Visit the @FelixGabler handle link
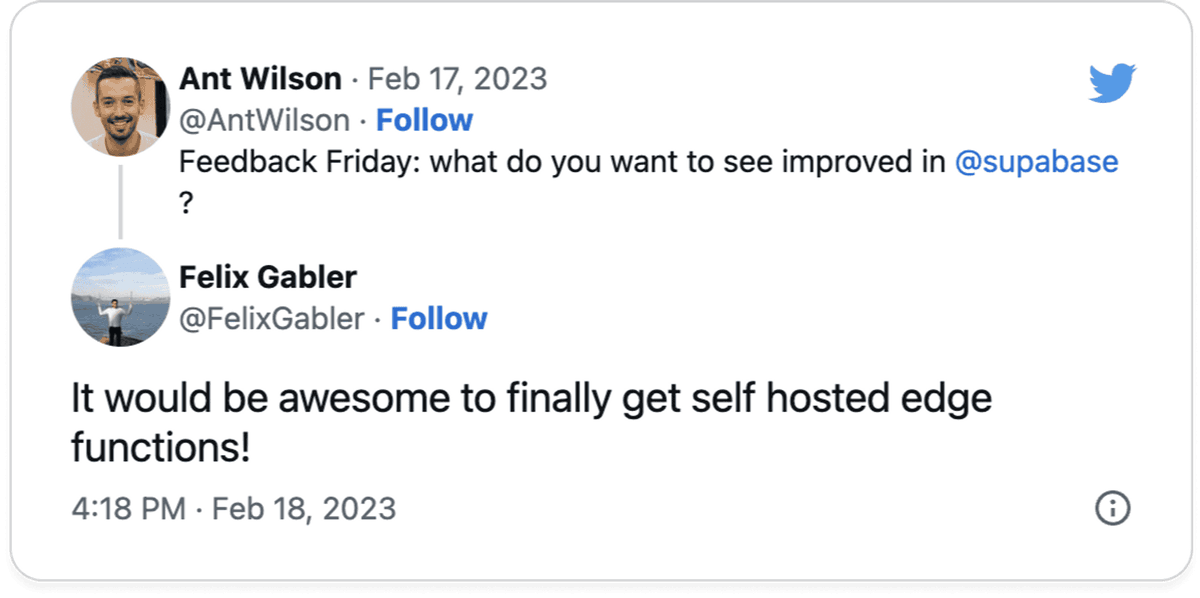Viewport: 1200px width, 598px height. coord(272,318)
